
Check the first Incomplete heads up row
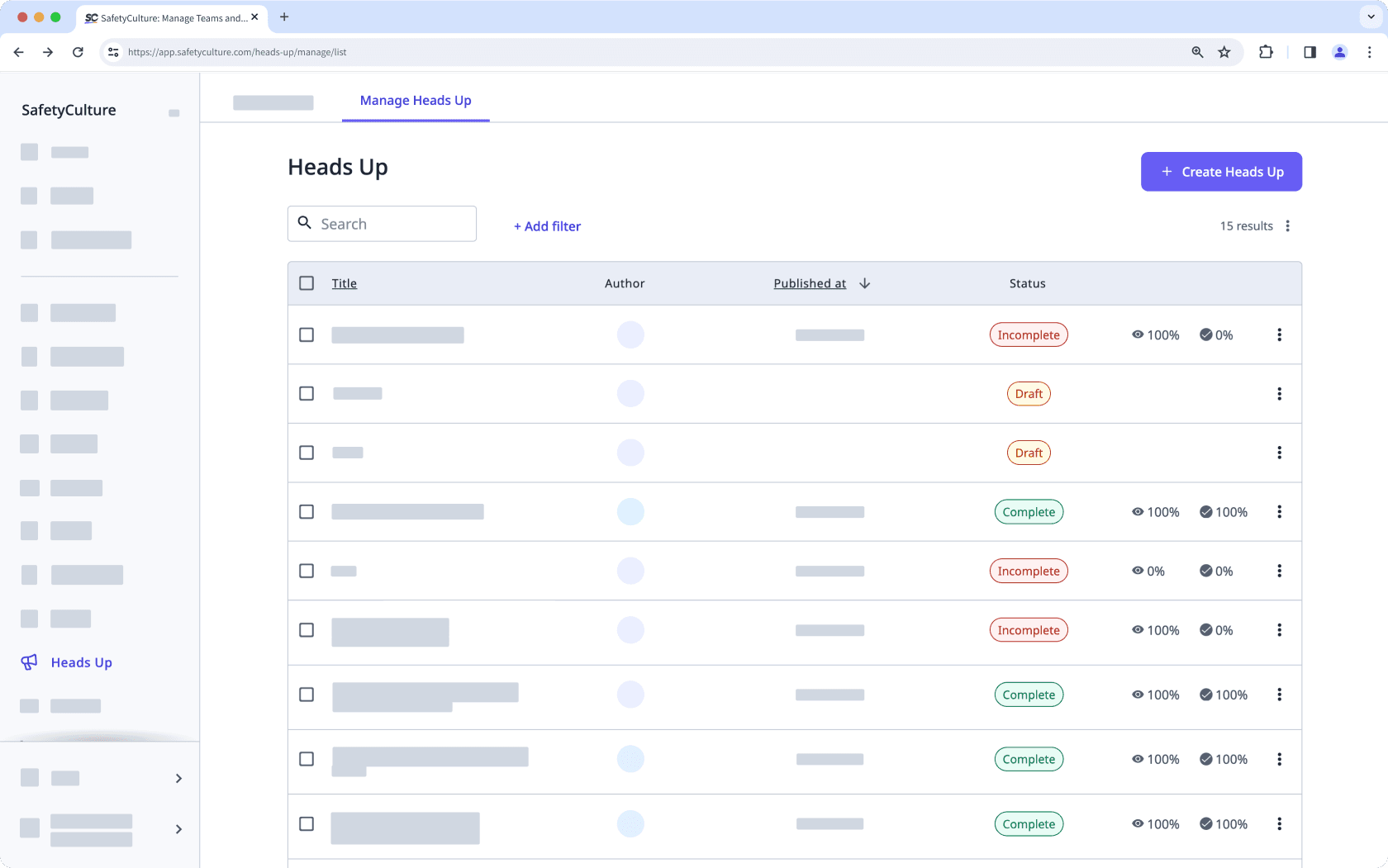click(307, 334)
